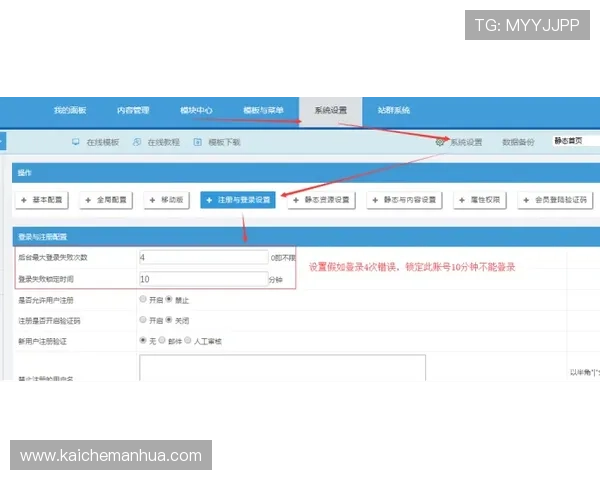This screenshot has width=600, height=480.
Task: Click the 新用户注册验证 label
Action: tap(42, 341)
